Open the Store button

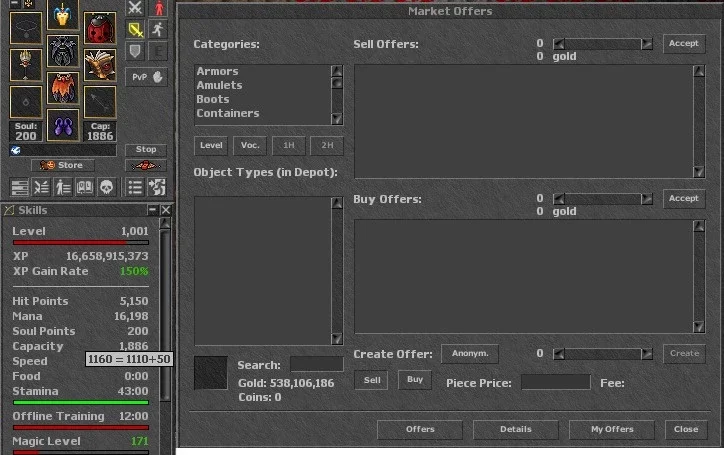coord(63,165)
